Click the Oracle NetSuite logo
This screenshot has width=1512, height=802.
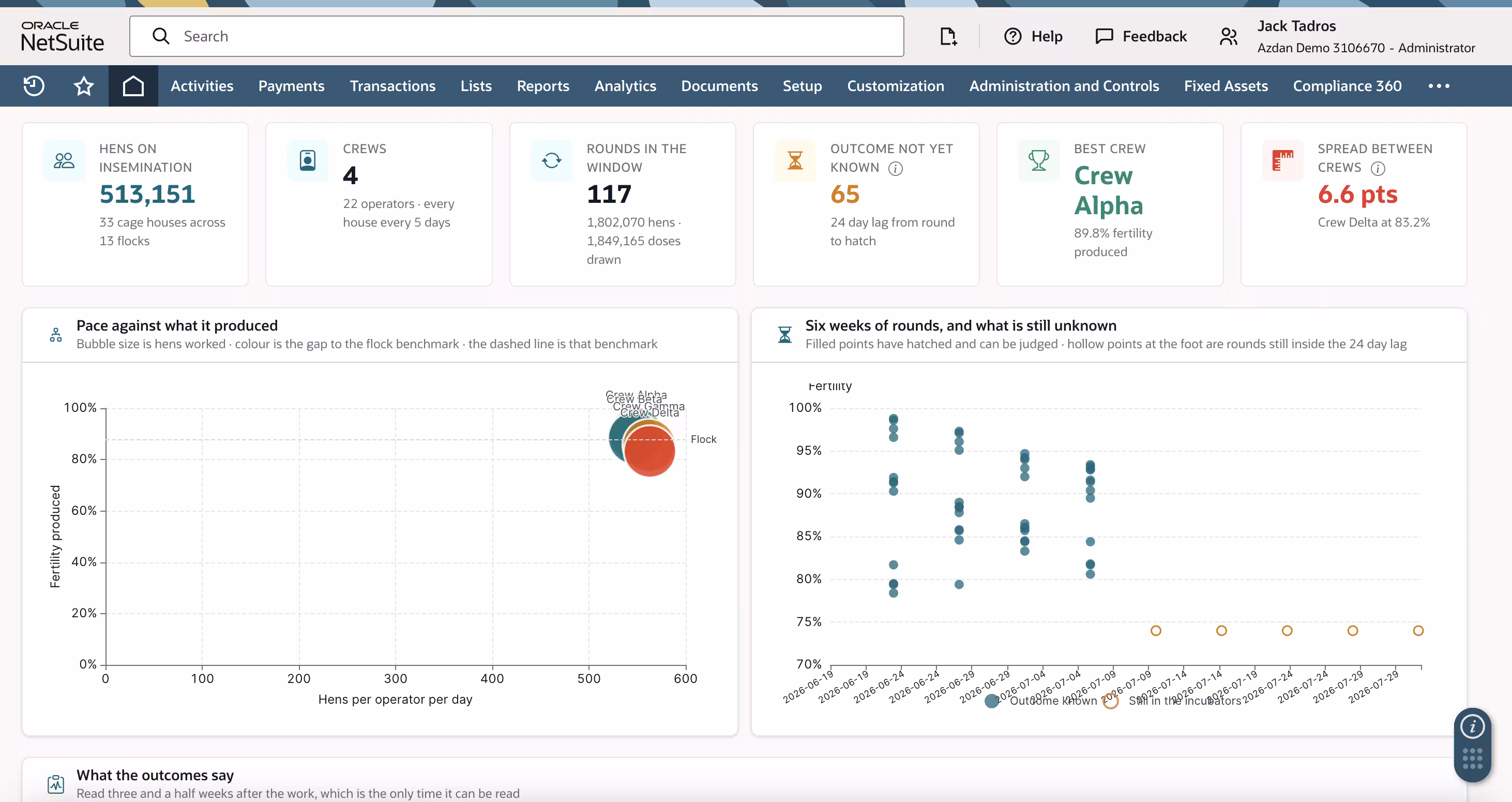pos(62,36)
